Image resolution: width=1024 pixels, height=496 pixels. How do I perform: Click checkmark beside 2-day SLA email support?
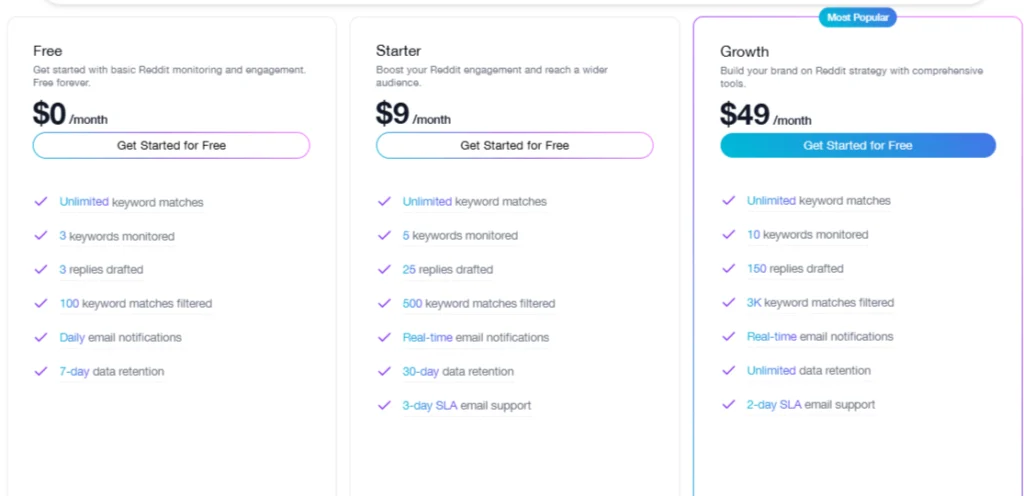coord(728,404)
